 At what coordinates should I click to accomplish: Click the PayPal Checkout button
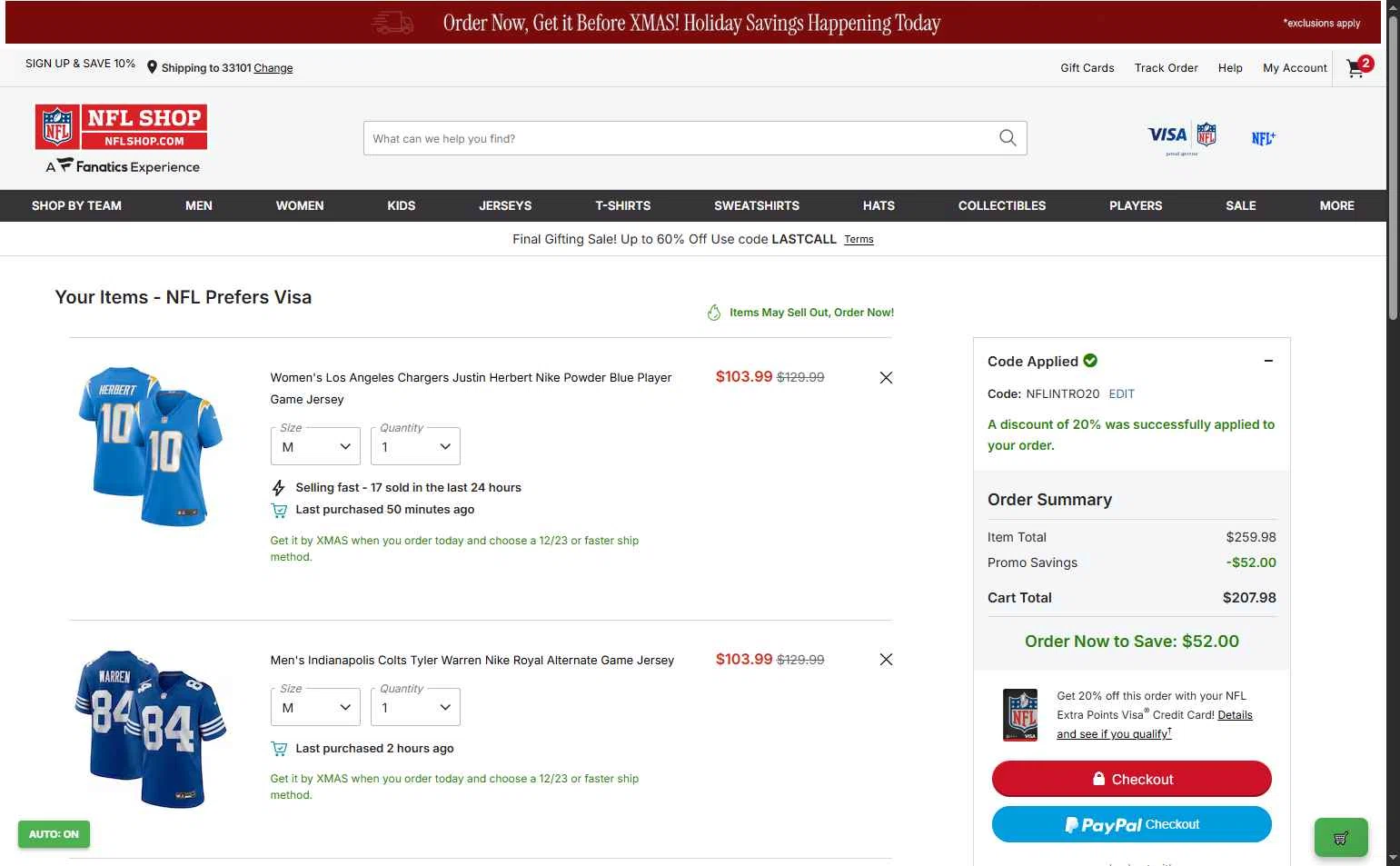coord(1132,824)
